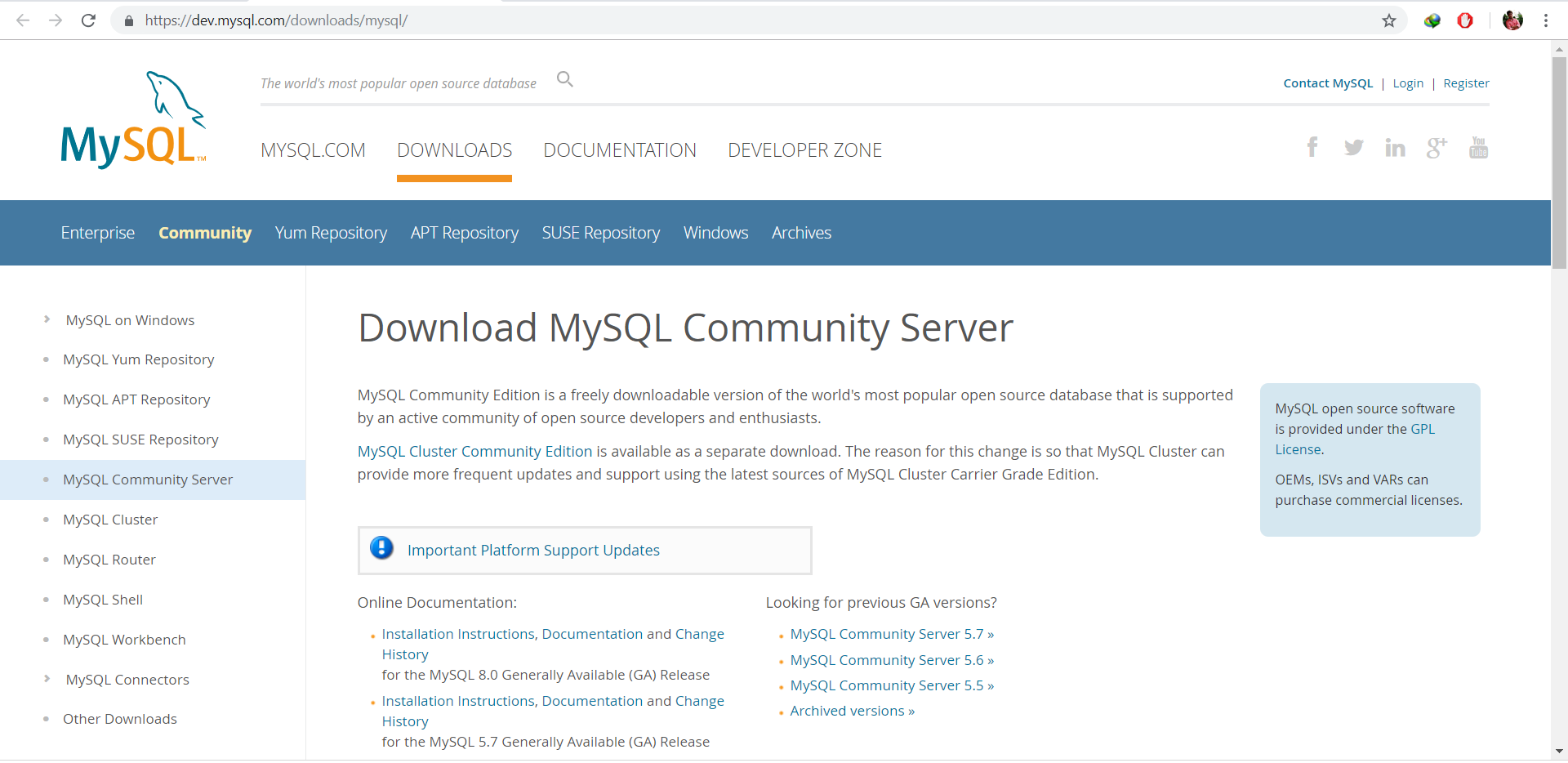Reload the page with refresh icon

(x=88, y=20)
